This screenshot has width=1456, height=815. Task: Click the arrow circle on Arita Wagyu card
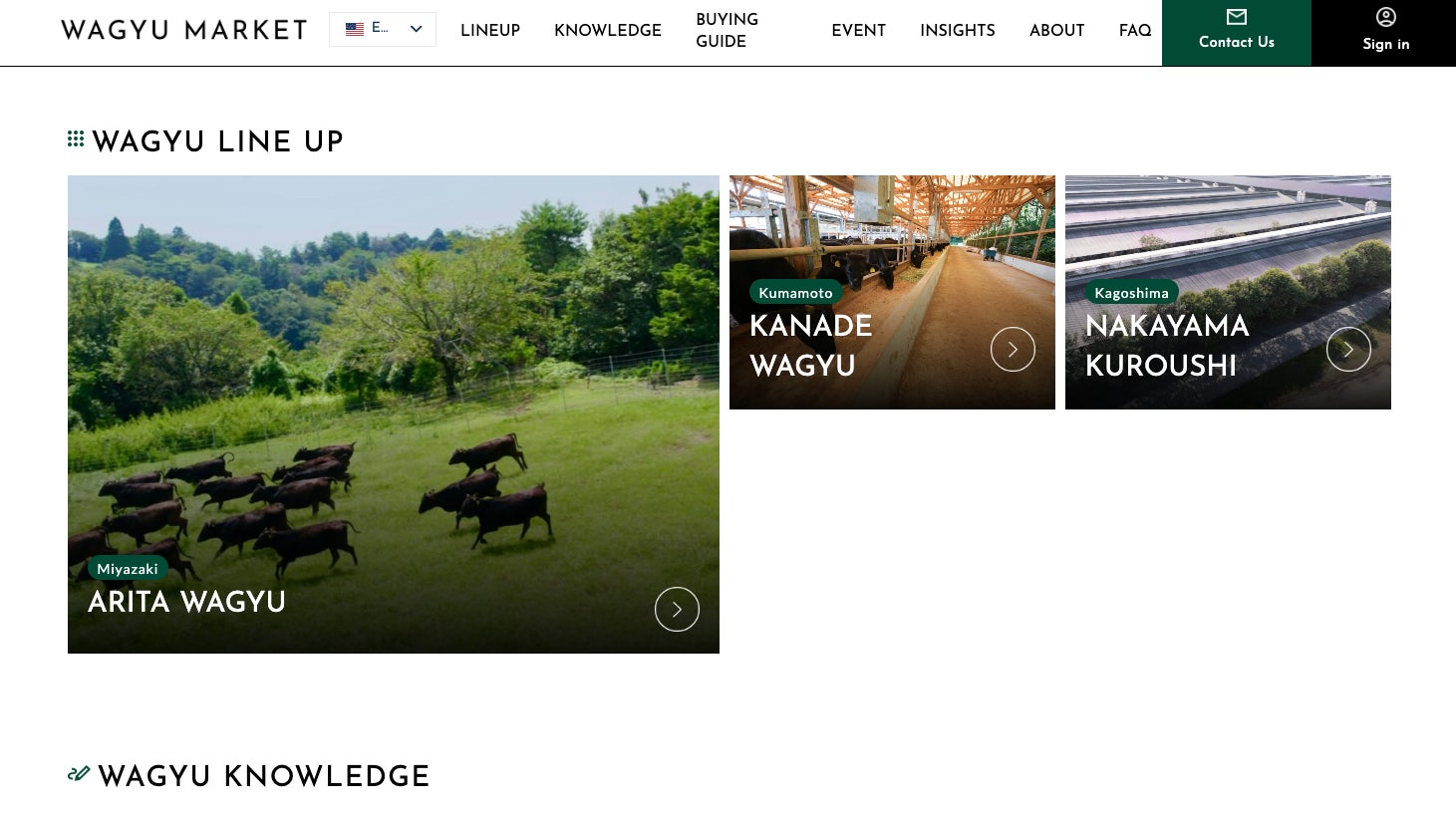[x=677, y=609]
